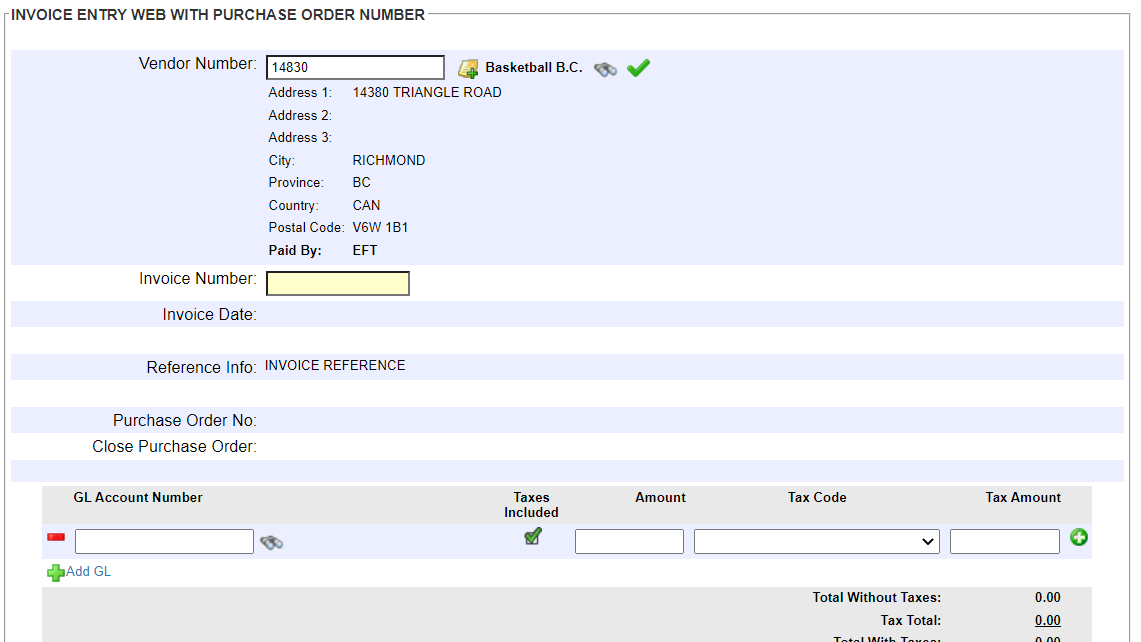Click the Add GL link text
Image resolution: width=1141 pixels, height=642 pixels.
click(88, 572)
